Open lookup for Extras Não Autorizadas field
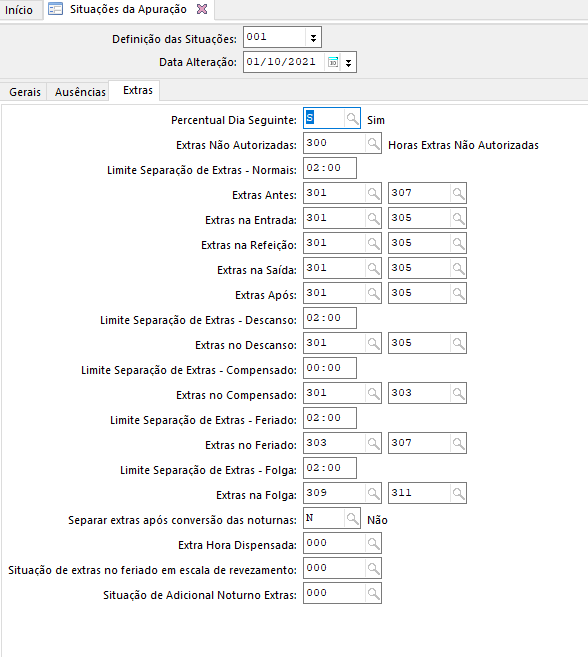588x657 pixels. tap(373, 144)
